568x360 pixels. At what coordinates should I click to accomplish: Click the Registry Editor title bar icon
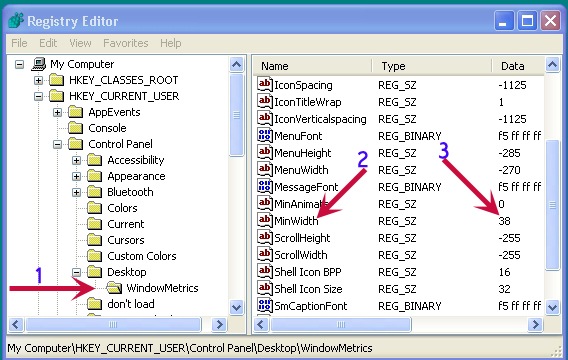[x=16, y=20]
